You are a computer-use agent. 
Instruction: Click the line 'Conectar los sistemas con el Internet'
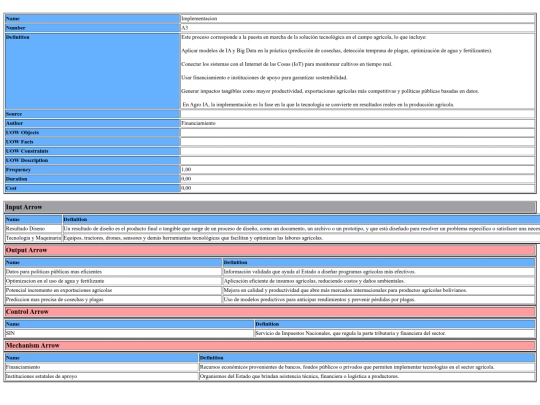(x=287, y=64)
